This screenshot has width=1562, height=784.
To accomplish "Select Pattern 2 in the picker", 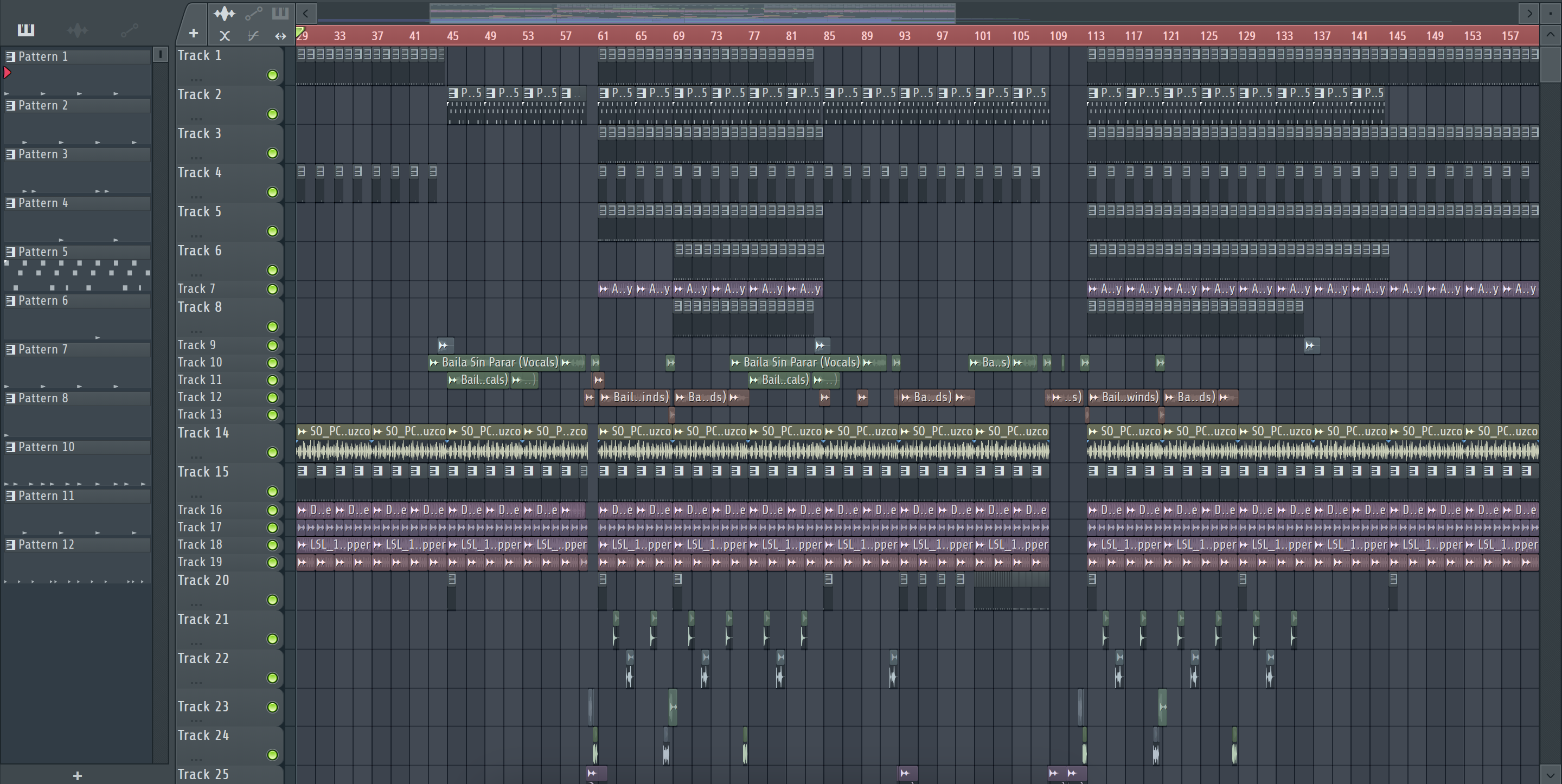I will (x=78, y=106).
